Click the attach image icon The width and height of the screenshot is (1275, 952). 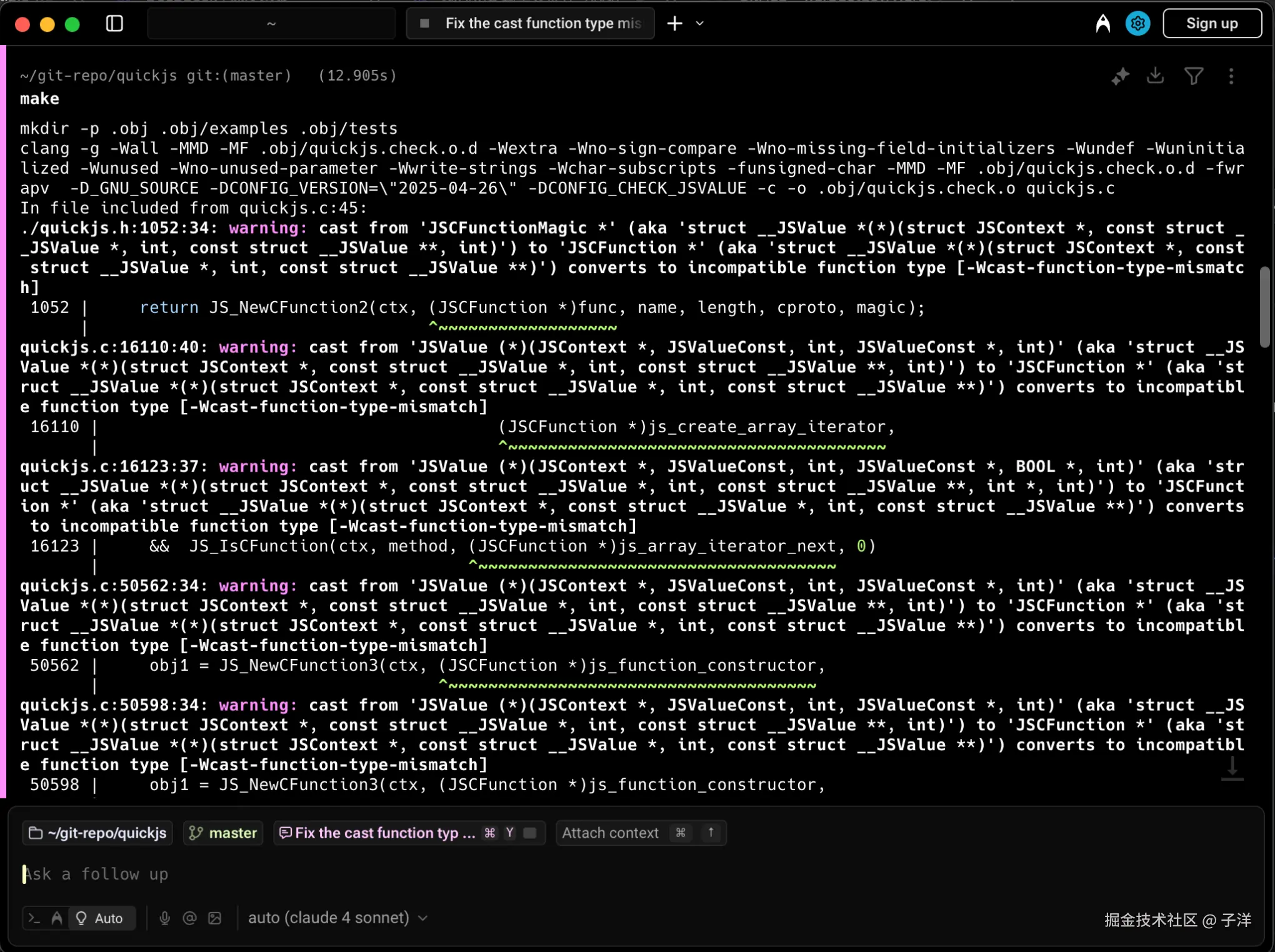(215, 918)
